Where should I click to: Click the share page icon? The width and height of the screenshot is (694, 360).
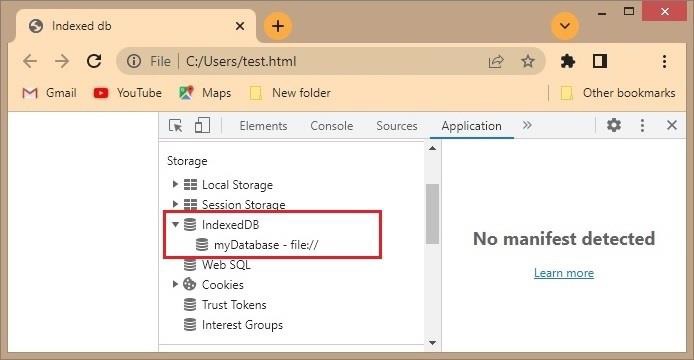pyautogui.click(x=496, y=61)
